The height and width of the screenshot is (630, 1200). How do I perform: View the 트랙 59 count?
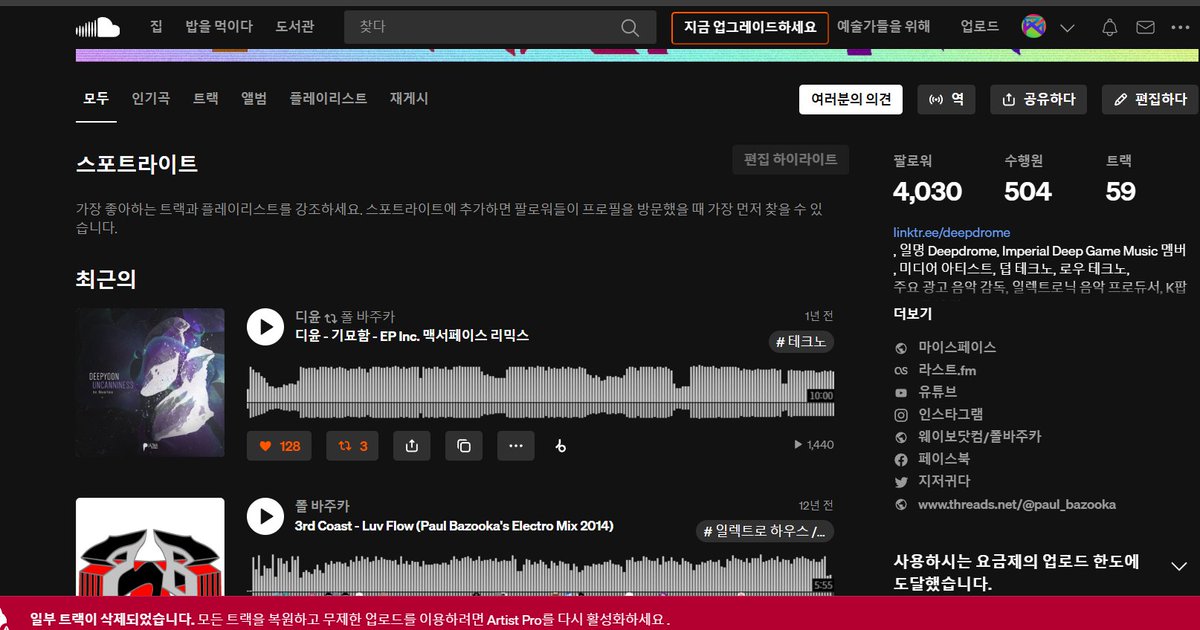click(x=1121, y=180)
